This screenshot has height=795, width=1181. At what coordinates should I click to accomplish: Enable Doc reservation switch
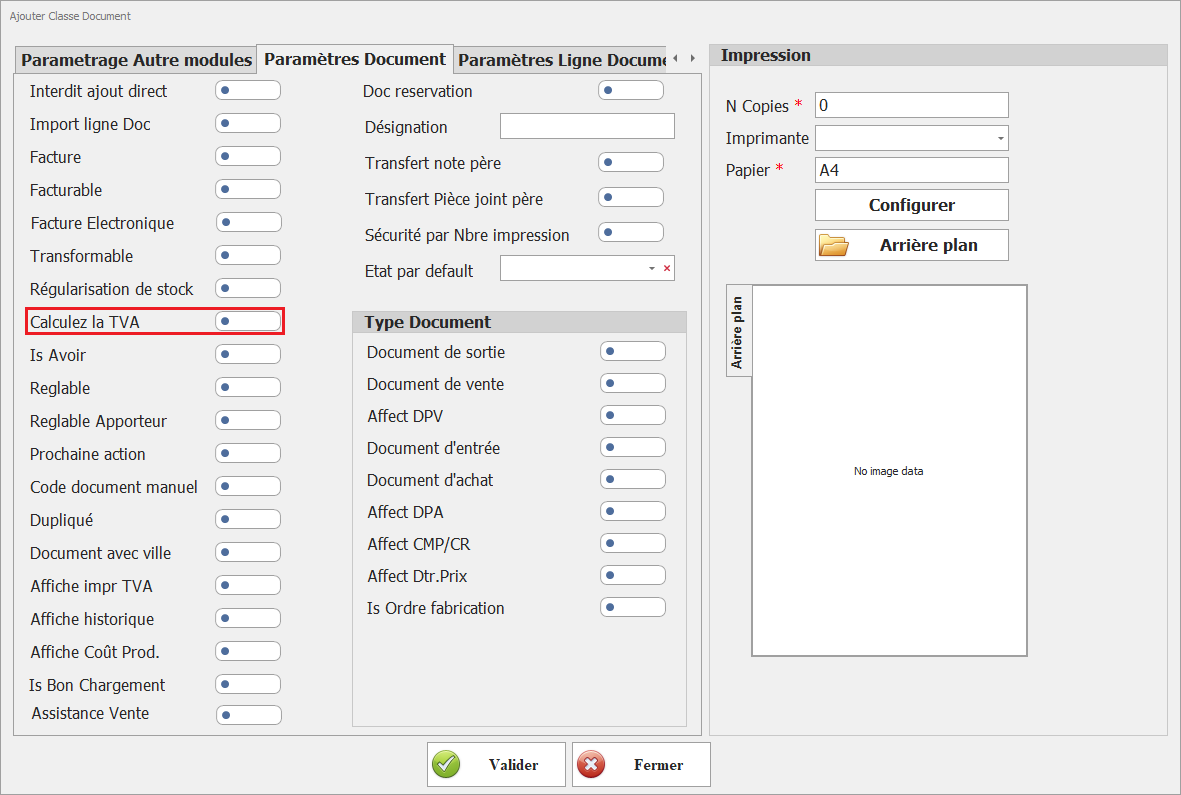[631, 90]
